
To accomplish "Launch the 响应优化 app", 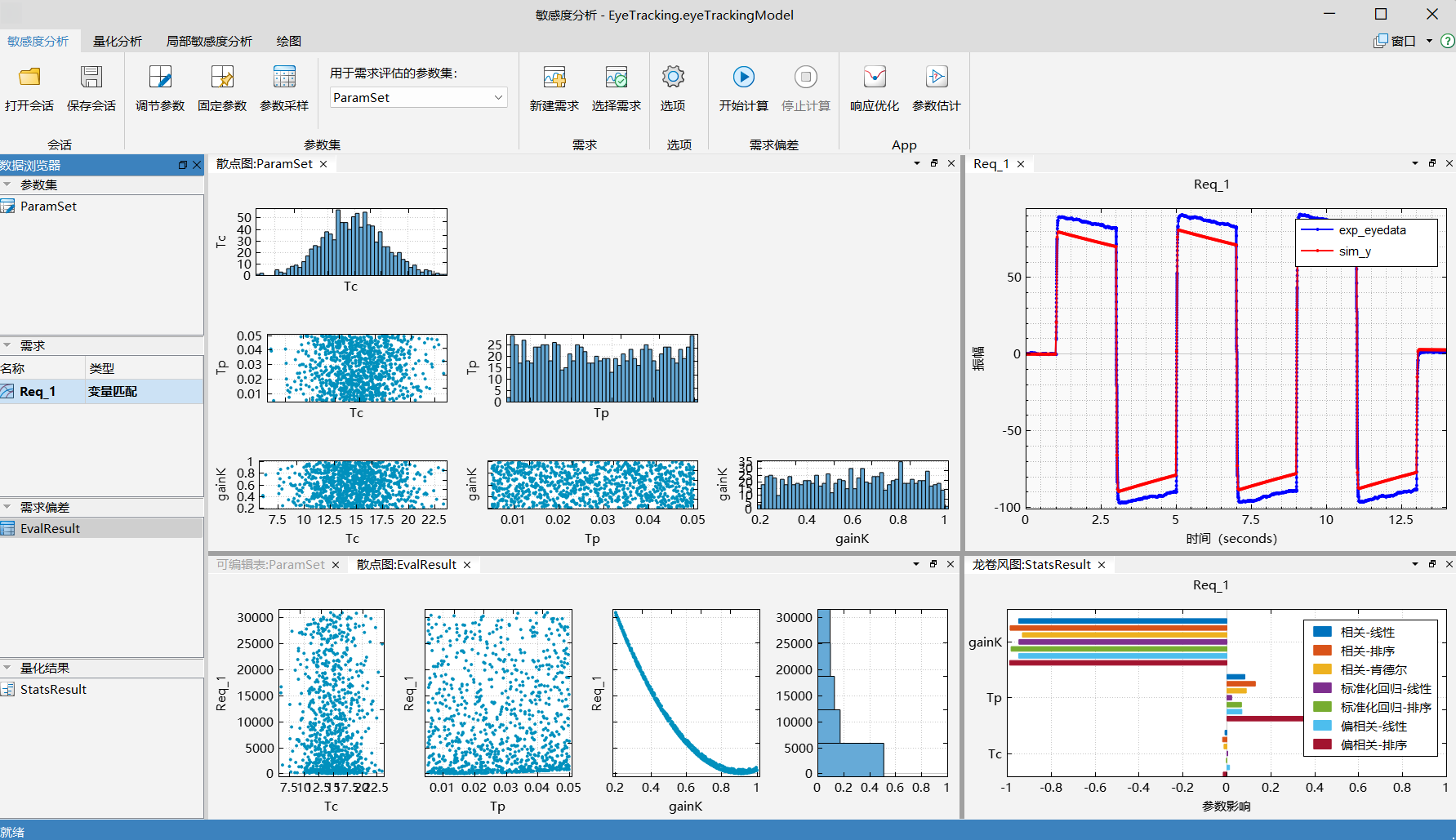I will tap(874, 78).
